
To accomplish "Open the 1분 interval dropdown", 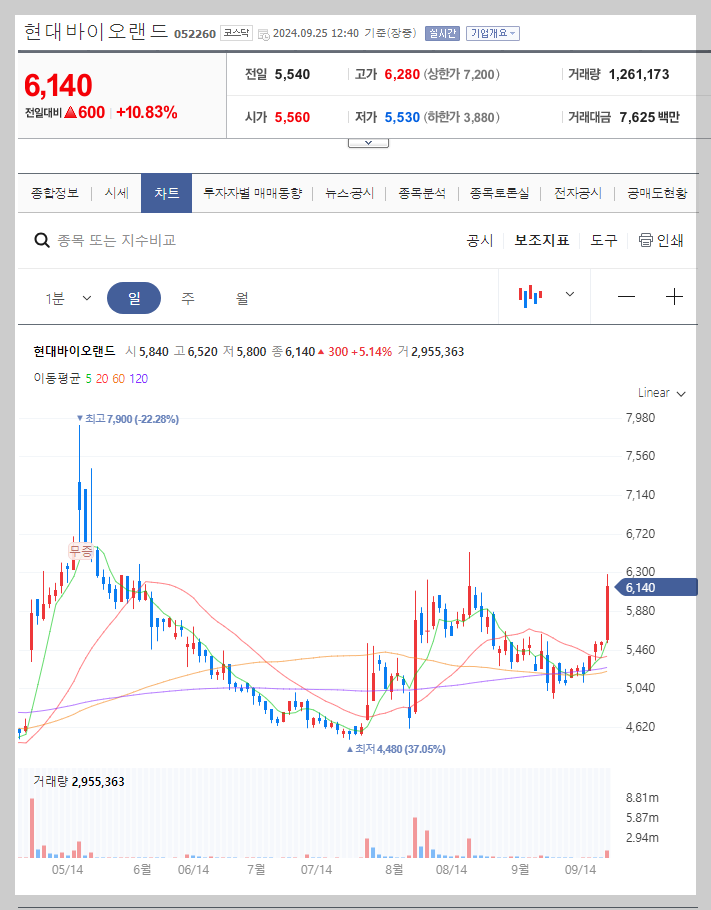I will (x=66, y=299).
